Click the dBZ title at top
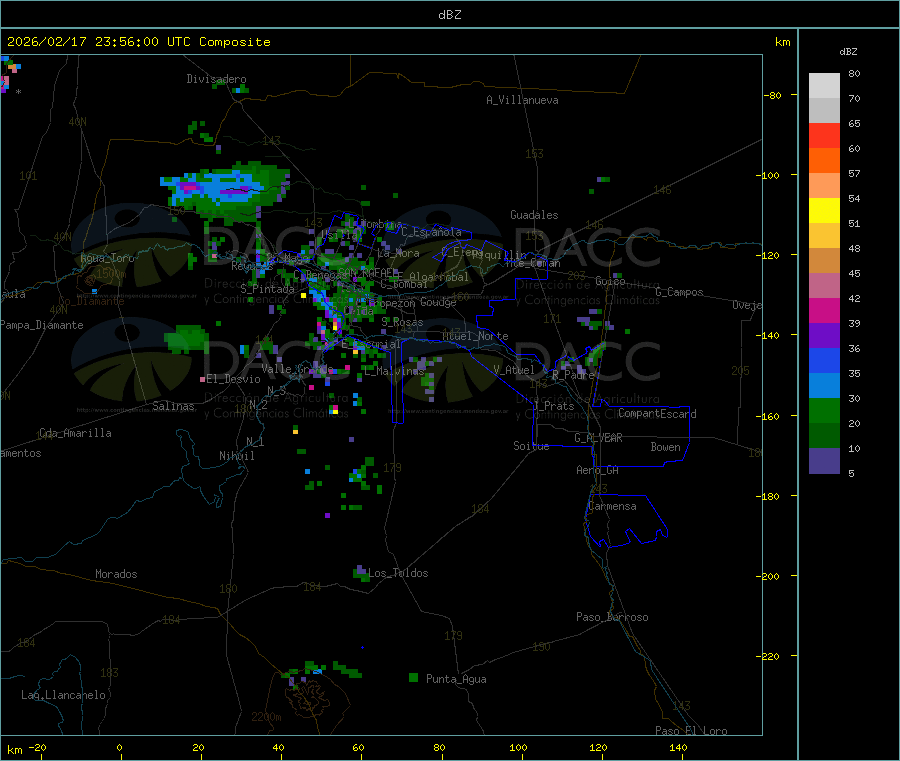Screen dimensions: 900x761 tap(449, 15)
